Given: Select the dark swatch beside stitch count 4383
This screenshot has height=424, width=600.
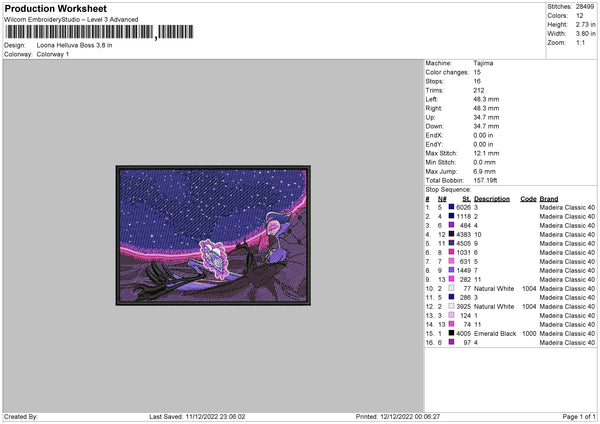Looking at the screenshot, I should (451, 234).
